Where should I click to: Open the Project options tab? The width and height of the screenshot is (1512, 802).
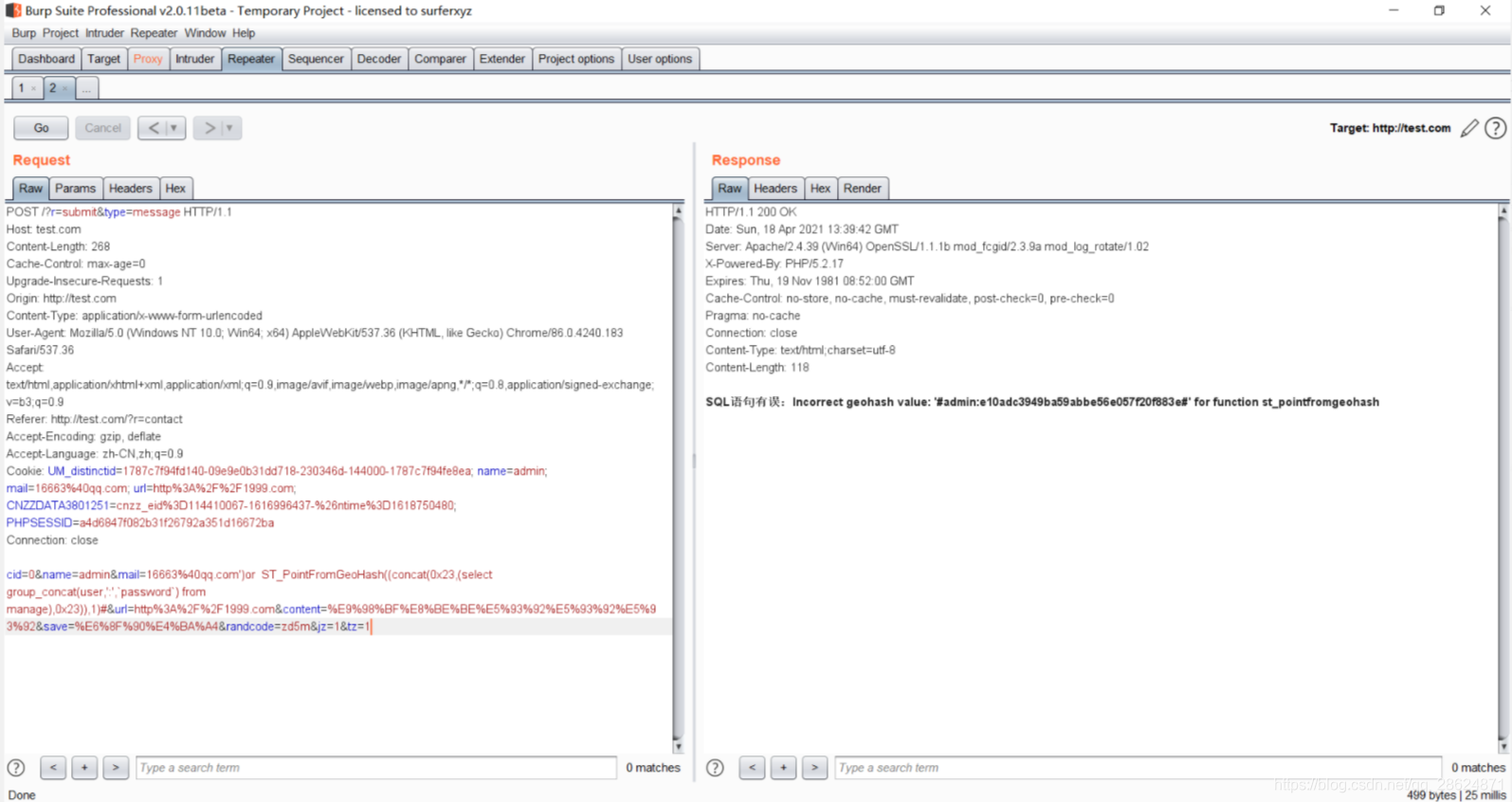(576, 59)
